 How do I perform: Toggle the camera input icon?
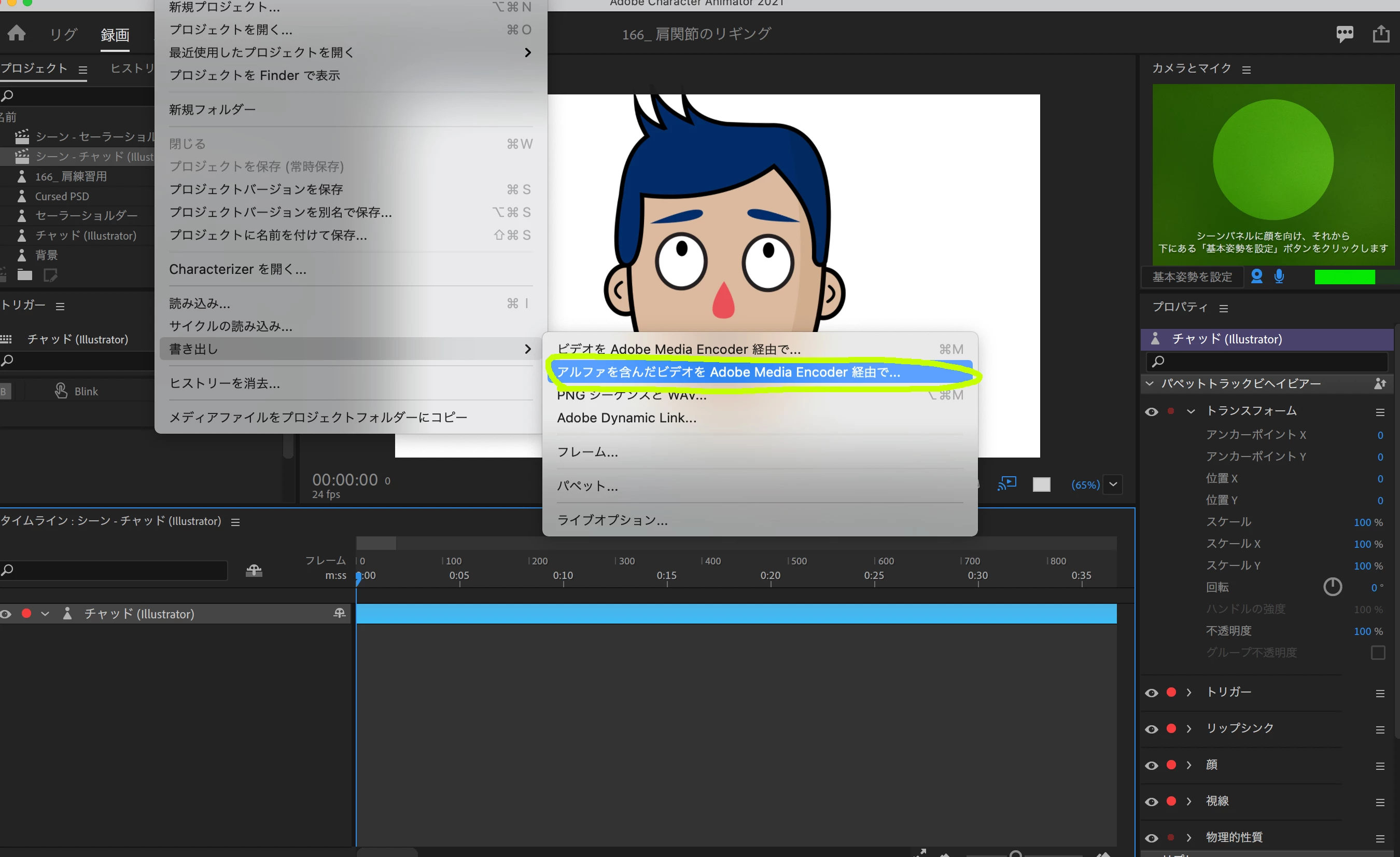pyautogui.click(x=1257, y=276)
